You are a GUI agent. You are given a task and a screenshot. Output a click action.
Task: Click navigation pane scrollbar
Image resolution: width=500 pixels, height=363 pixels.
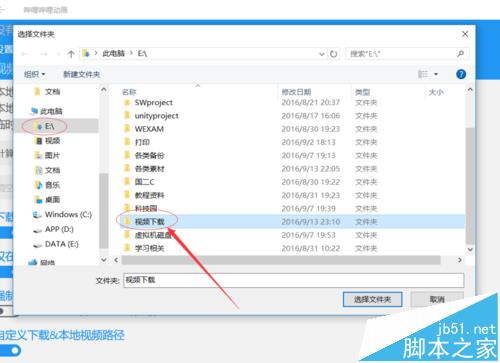(x=104, y=211)
